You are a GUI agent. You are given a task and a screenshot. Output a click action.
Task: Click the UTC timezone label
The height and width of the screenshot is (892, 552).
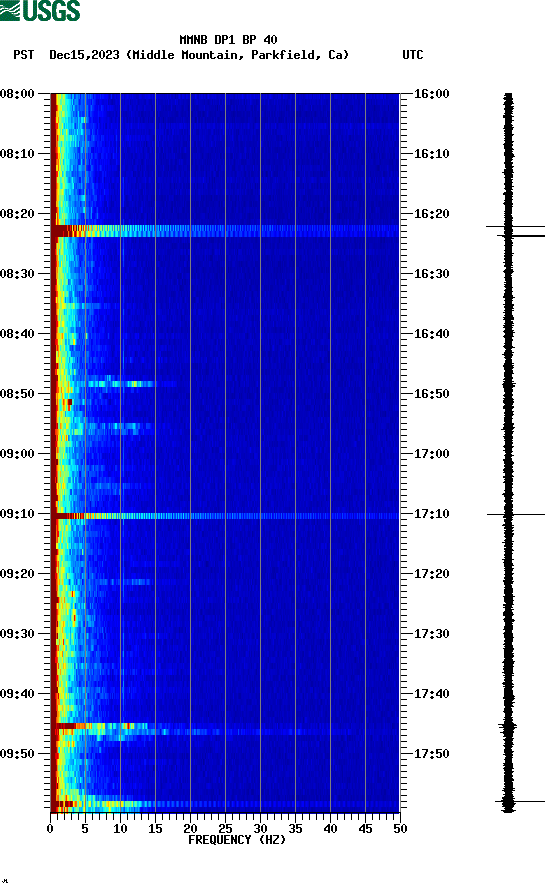click(413, 55)
